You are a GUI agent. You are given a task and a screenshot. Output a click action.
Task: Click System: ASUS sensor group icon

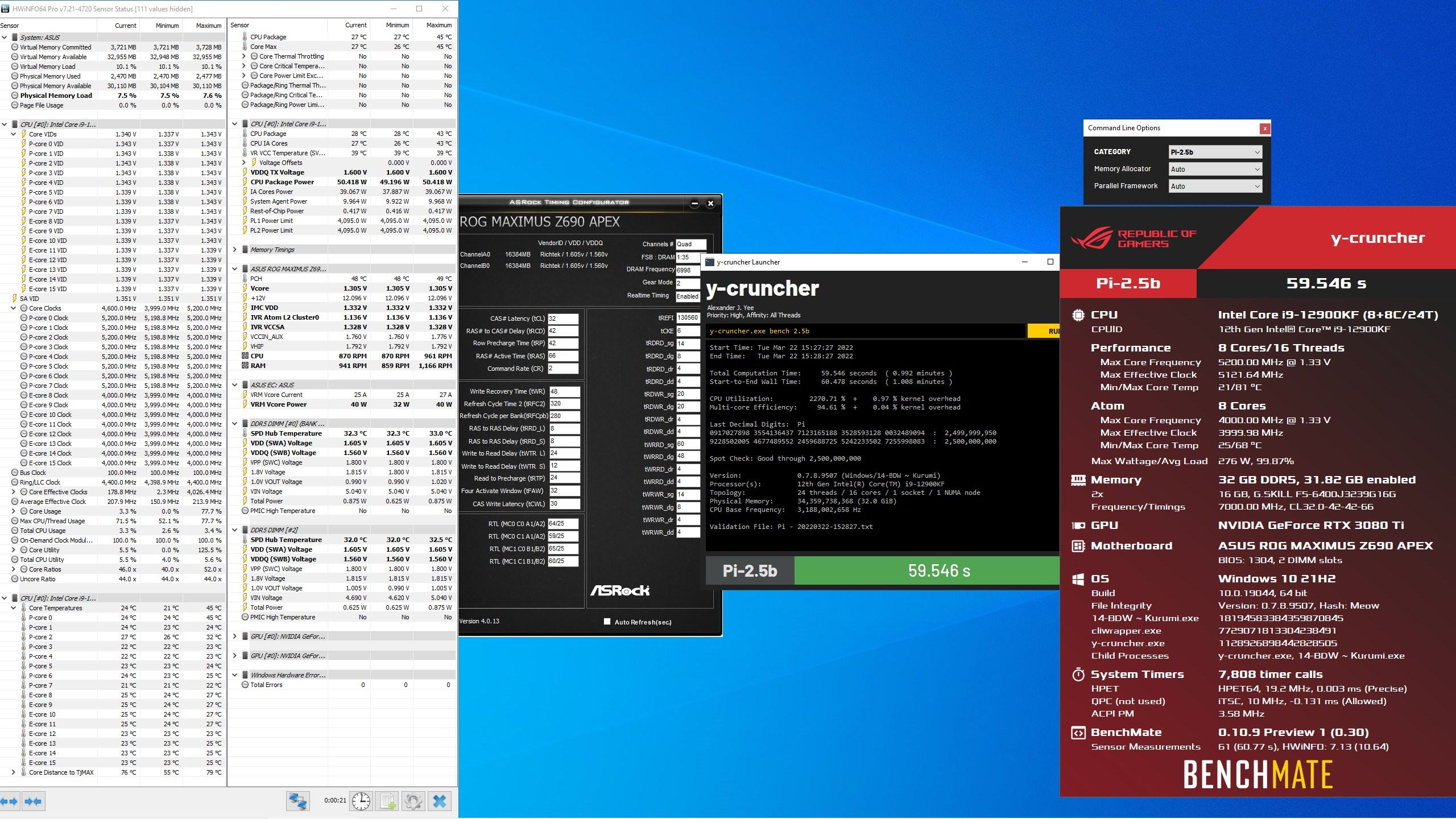pos(15,38)
